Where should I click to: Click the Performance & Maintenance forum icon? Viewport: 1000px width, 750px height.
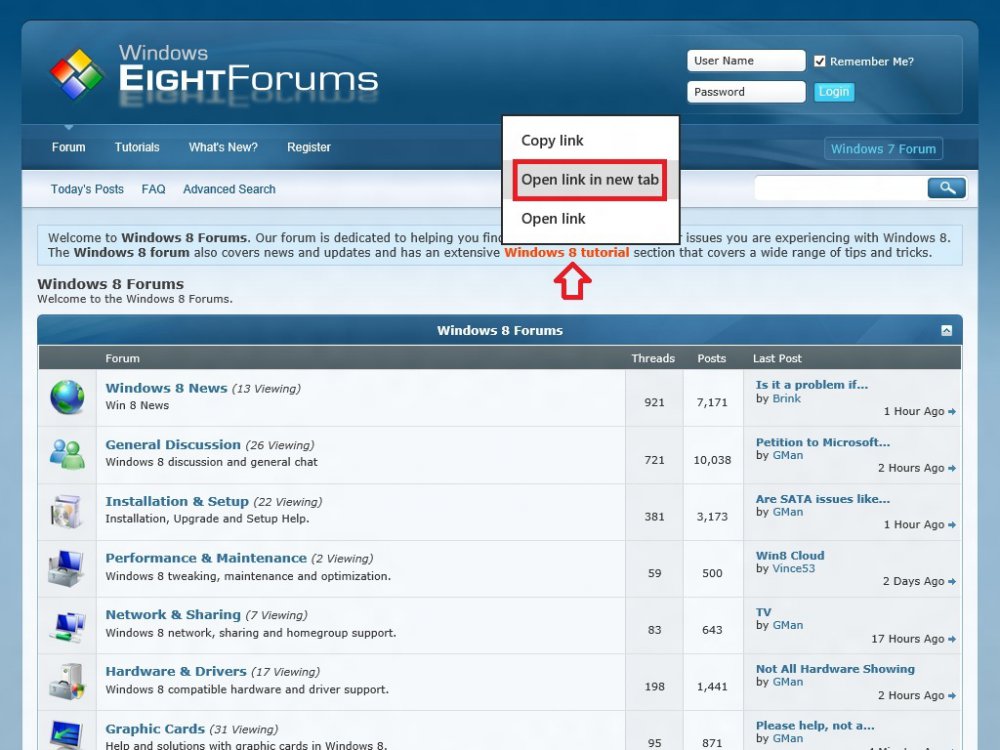67,568
